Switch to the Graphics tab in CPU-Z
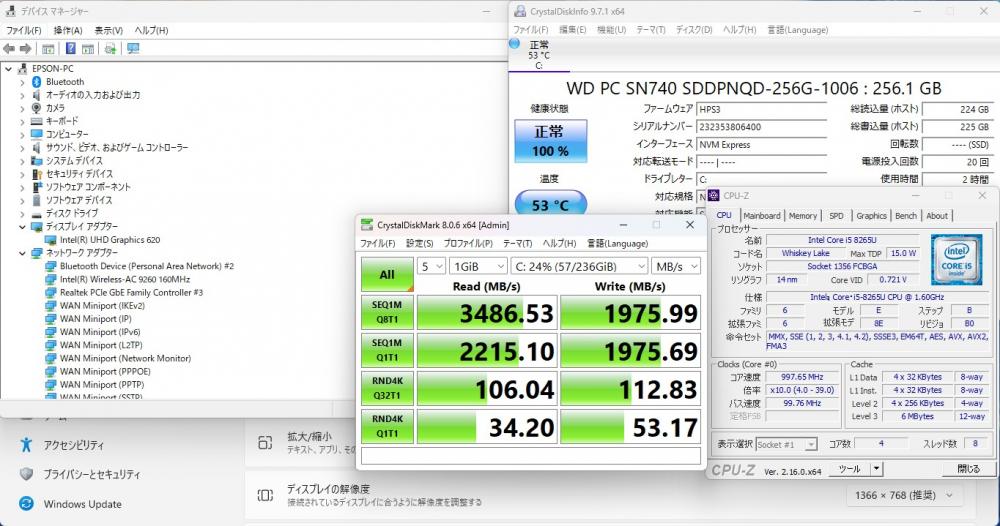The image size is (1000, 526). point(871,216)
